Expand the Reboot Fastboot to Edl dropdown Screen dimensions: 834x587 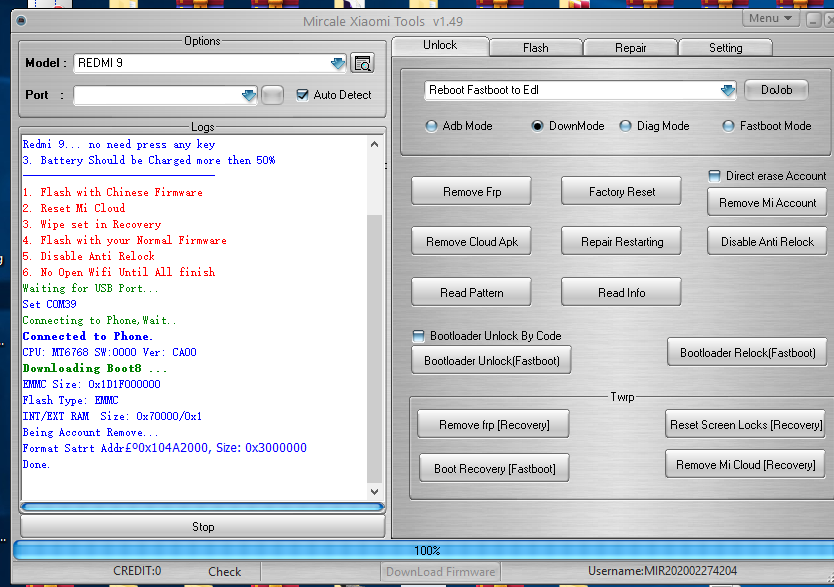[x=728, y=90]
